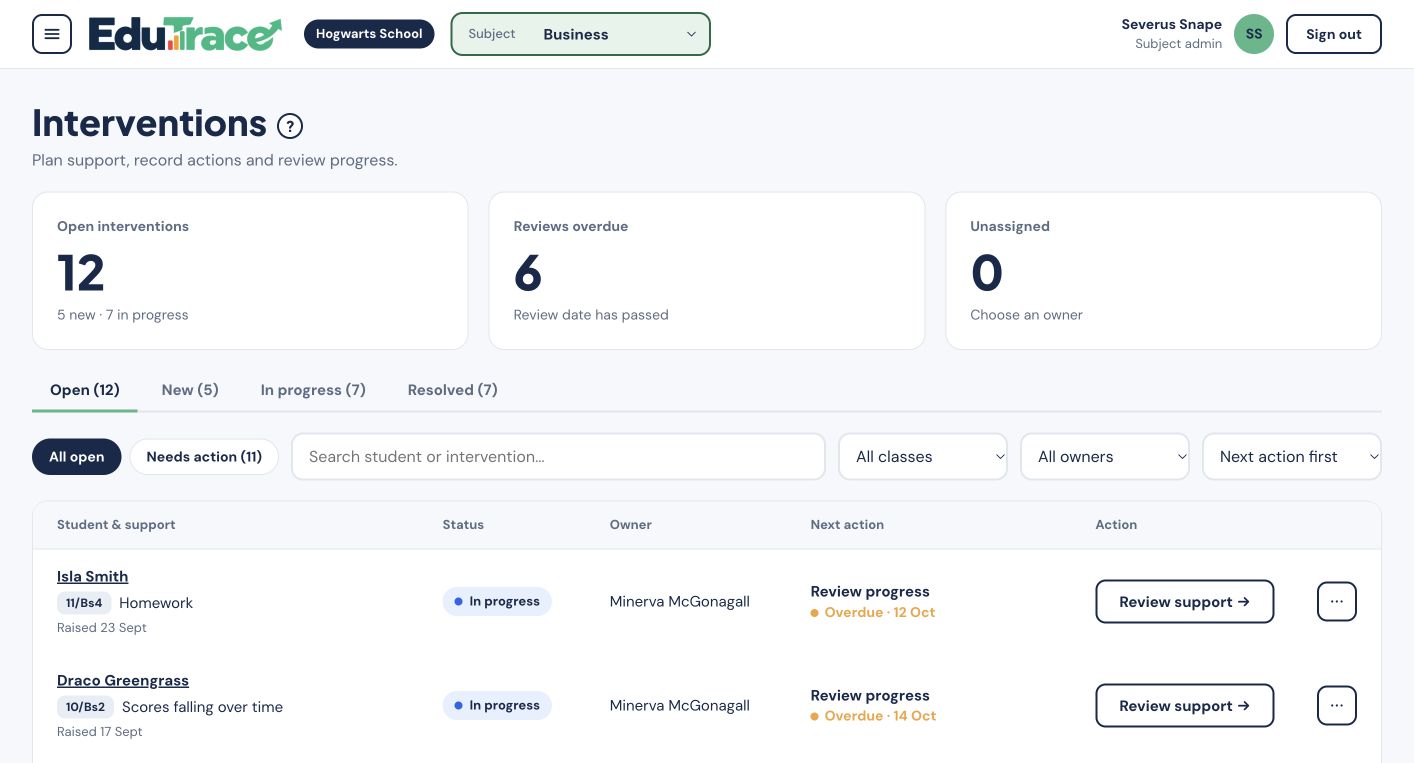Switch to the In progress (7) tab

pyautogui.click(x=313, y=390)
